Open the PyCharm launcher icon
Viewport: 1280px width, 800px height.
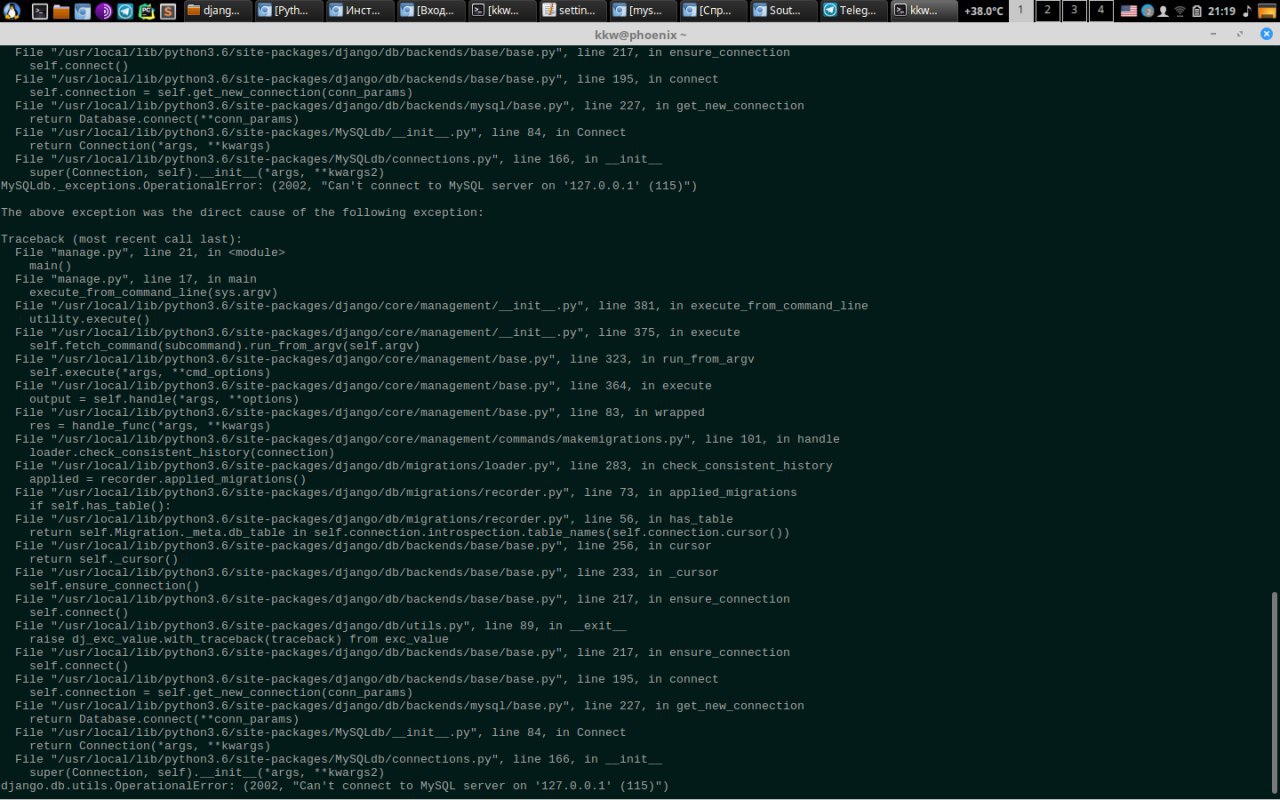click(146, 11)
